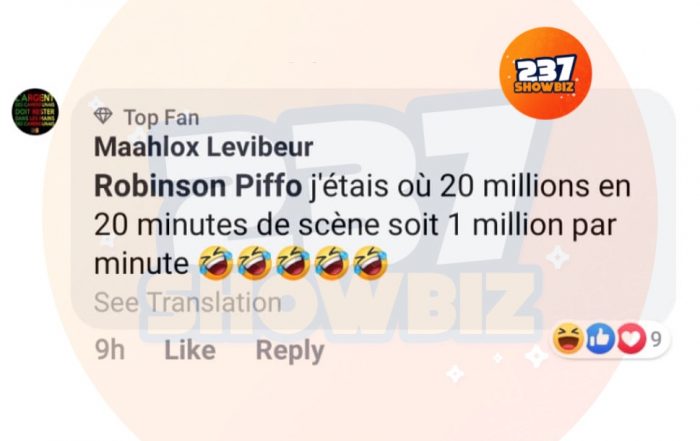
Task: Click the 9h comment timestamp
Action: coord(110,350)
